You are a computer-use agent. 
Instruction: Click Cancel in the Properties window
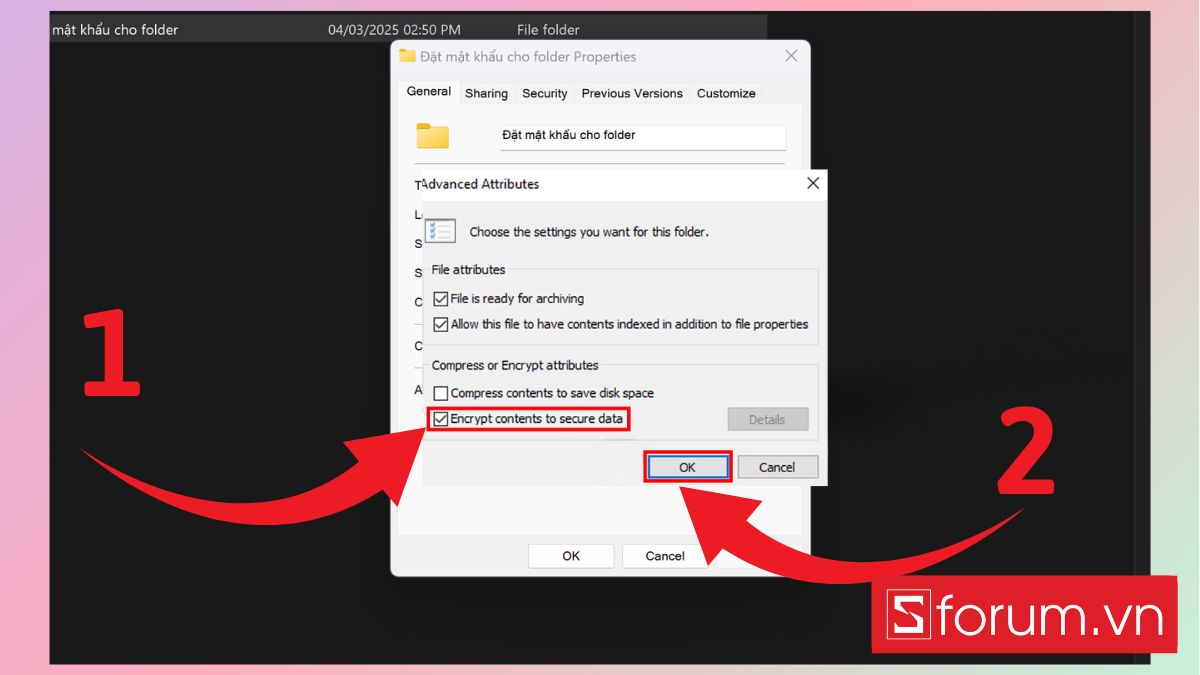[x=665, y=556]
